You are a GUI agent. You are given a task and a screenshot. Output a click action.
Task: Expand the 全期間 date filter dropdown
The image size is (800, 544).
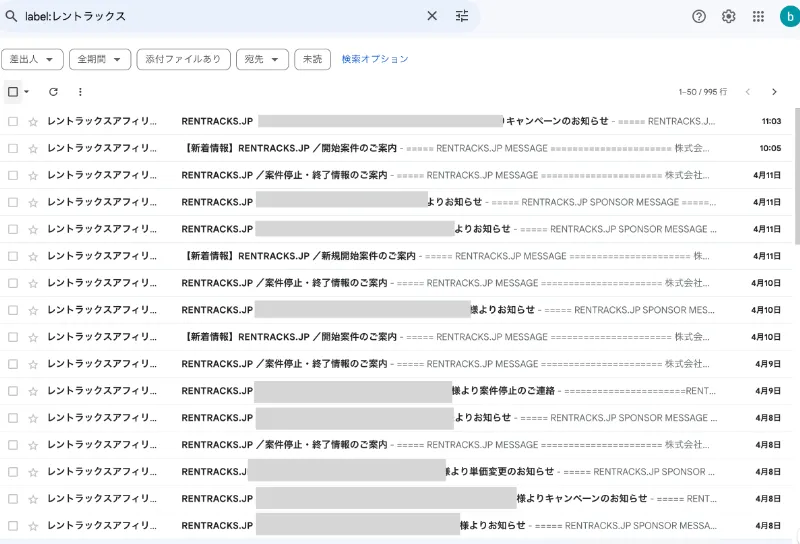100,59
